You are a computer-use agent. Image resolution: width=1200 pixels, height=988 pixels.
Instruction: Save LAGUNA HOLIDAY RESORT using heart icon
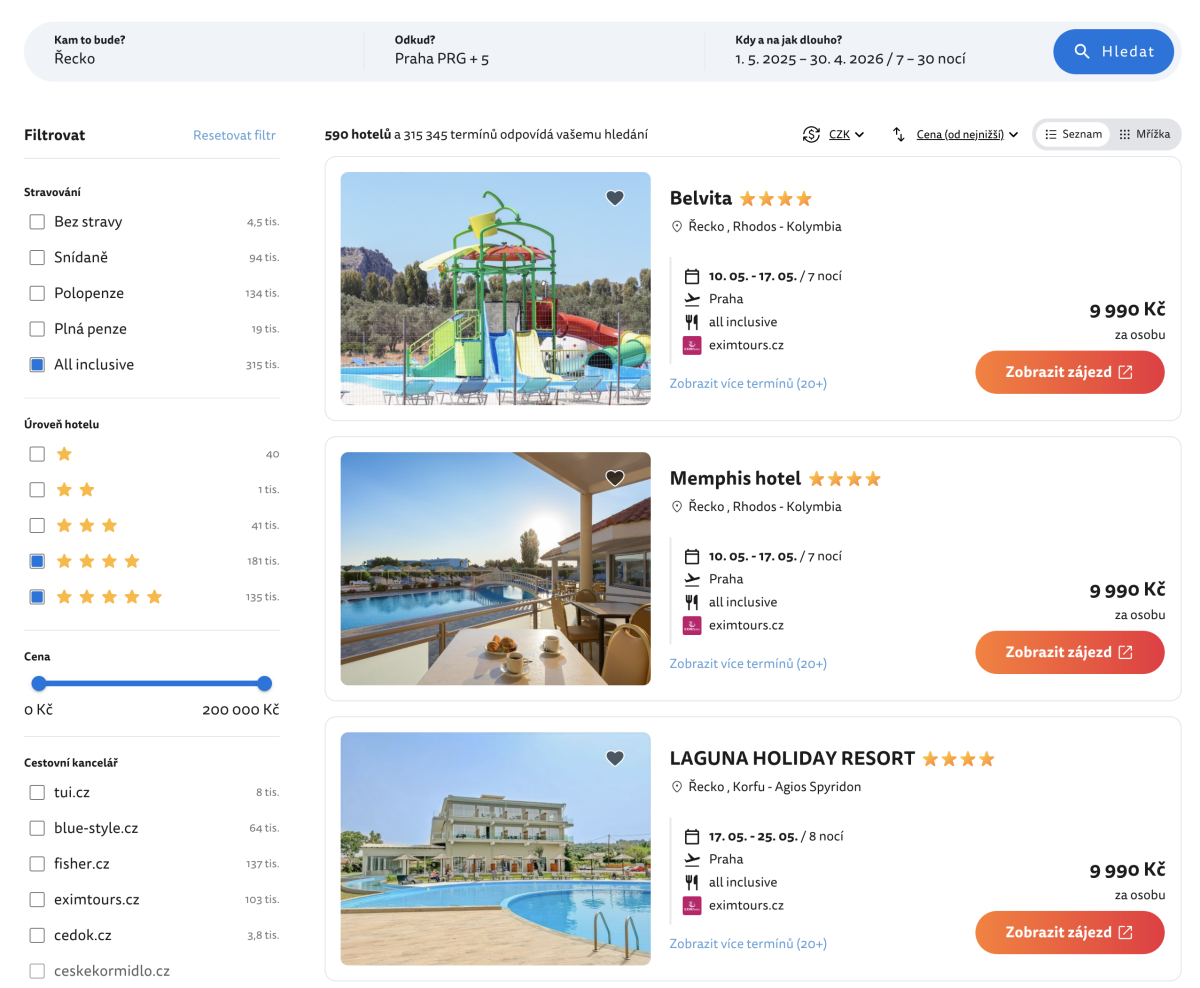pyautogui.click(x=615, y=758)
